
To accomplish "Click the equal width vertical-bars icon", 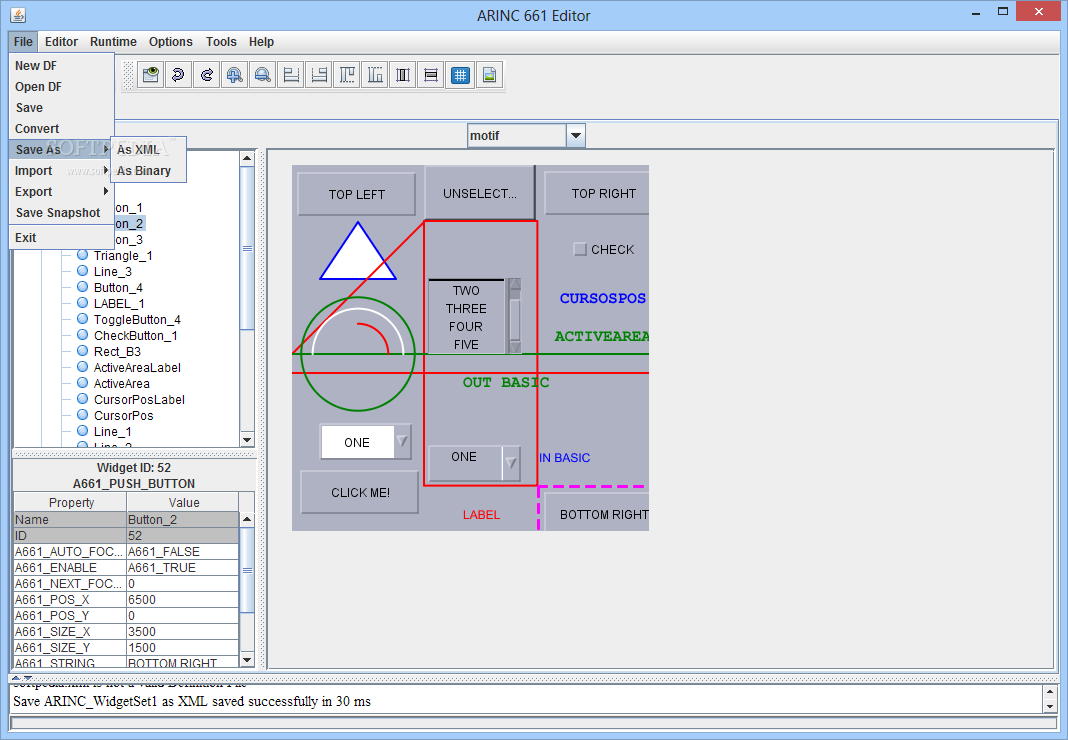I will tap(403, 75).
